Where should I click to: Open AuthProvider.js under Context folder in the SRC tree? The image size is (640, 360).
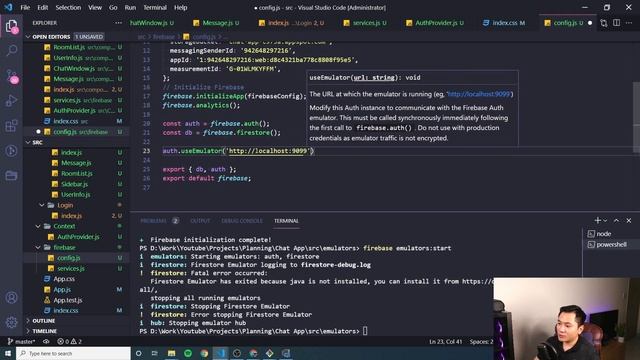click(78, 237)
